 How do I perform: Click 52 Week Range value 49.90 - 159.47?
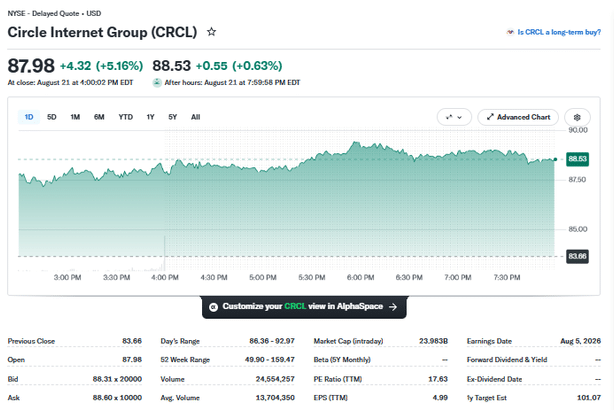pyautogui.click(x=269, y=359)
